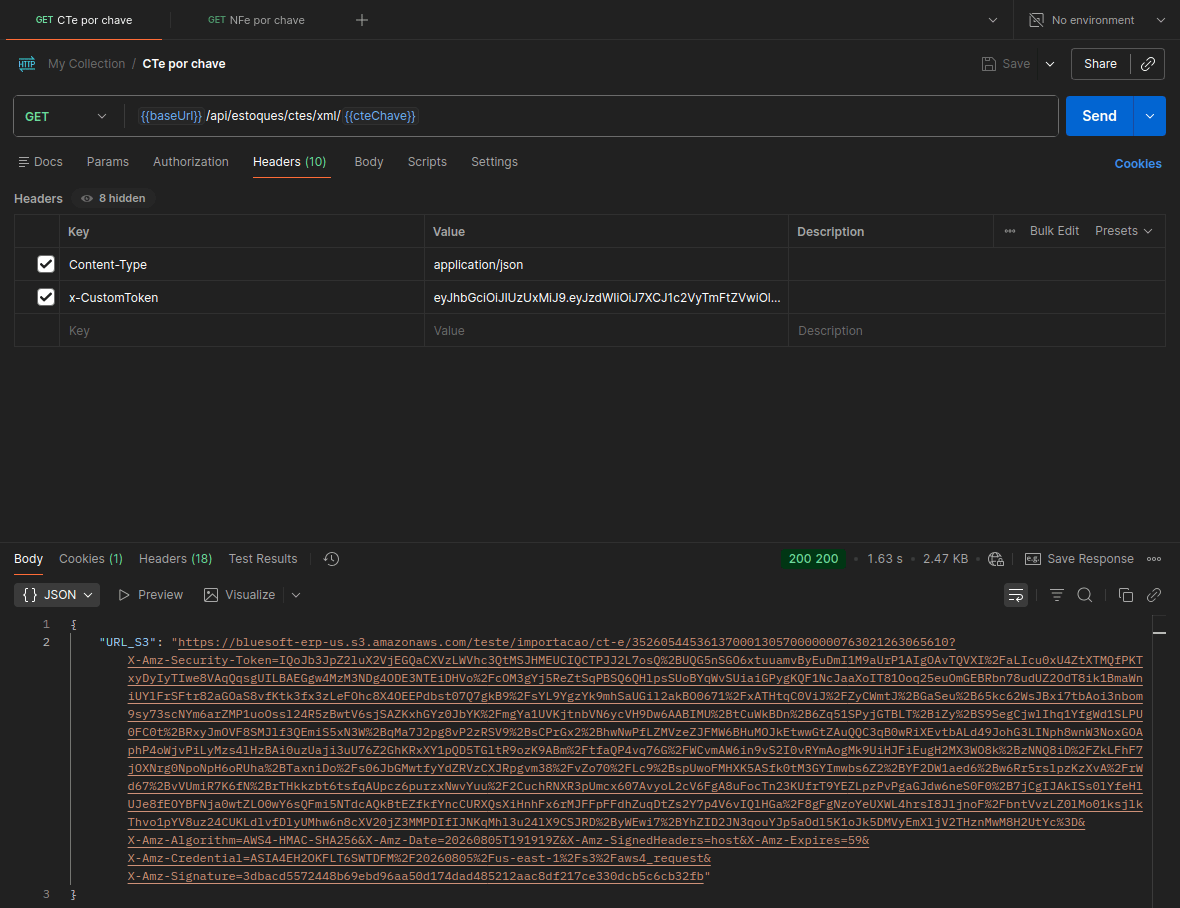Open the environment selector chevron
The width and height of the screenshot is (1180, 908).
pyautogui.click(x=1160, y=20)
